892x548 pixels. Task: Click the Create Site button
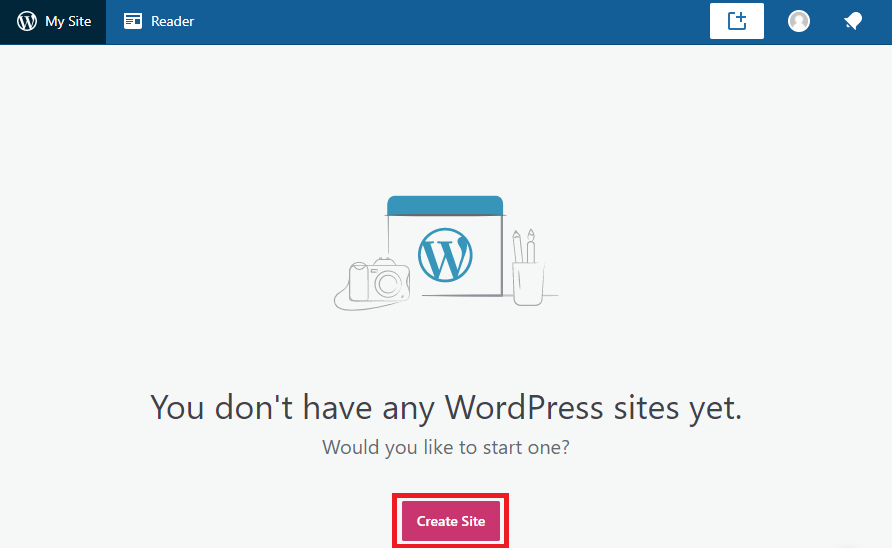[x=451, y=521]
